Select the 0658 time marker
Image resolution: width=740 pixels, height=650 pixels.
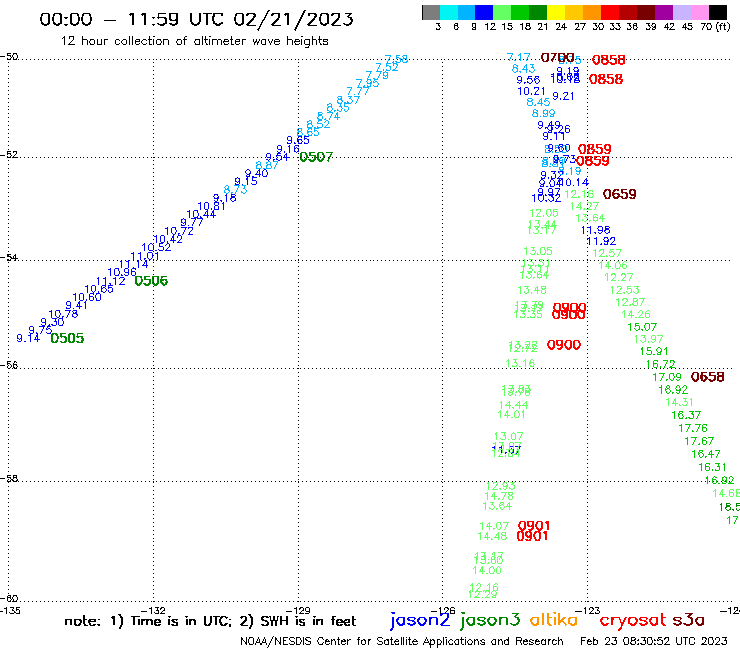pos(707,377)
